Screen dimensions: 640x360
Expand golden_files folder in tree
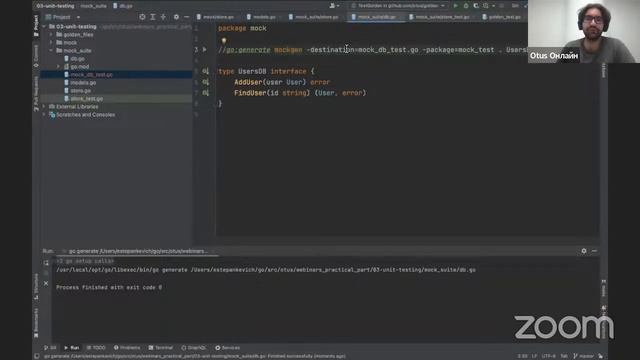pos(51,35)
